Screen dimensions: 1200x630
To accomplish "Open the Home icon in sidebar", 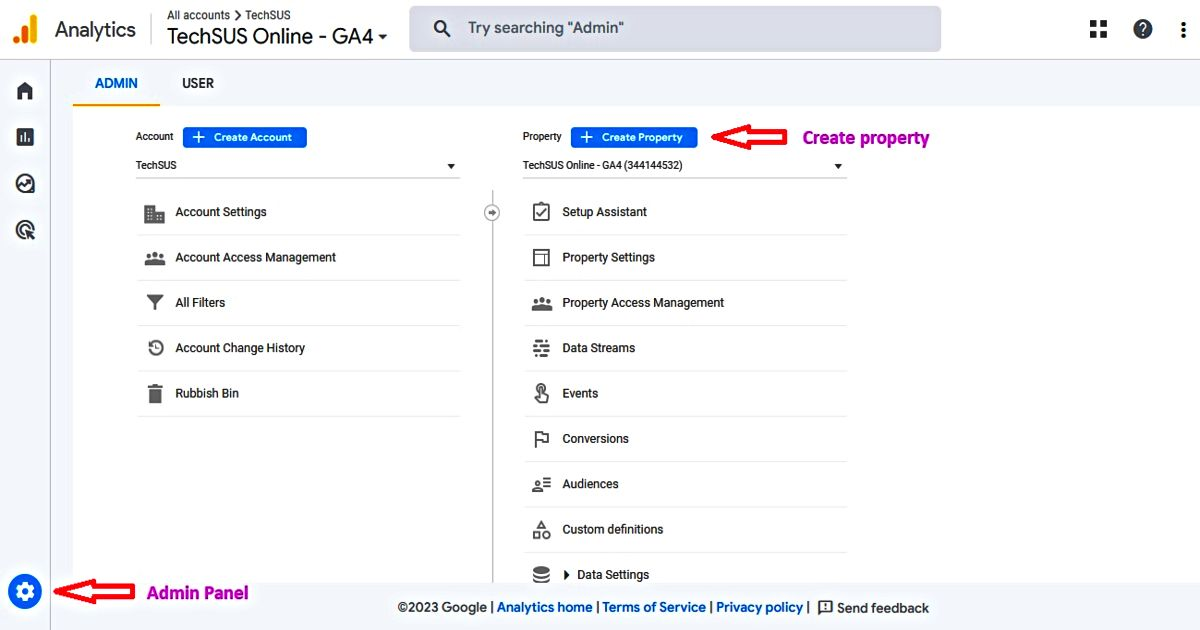I will coord(25,91).
